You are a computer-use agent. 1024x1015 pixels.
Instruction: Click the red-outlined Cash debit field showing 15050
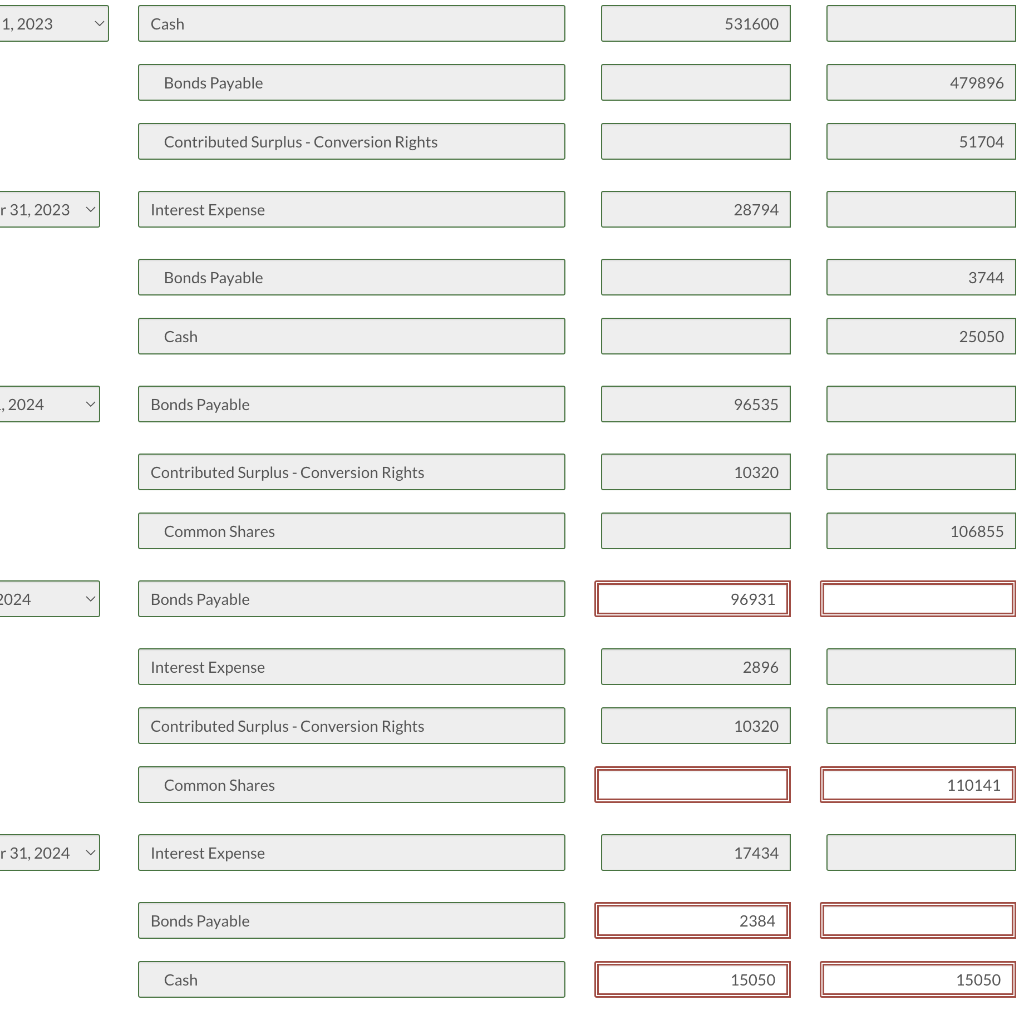[x=692, y=979]
